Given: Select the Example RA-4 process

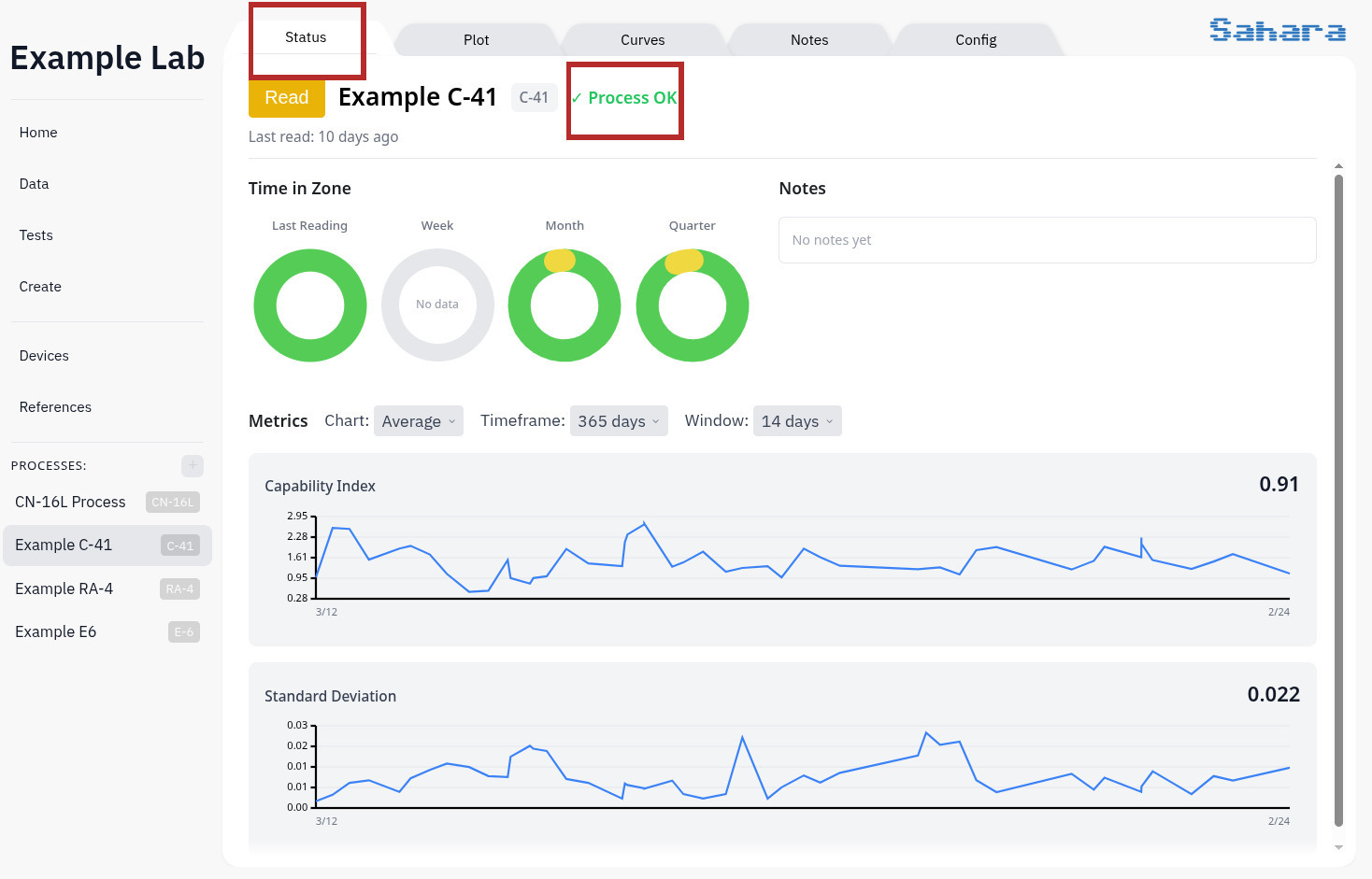Looking at the screenshot, I should click(x=64, y=588).
